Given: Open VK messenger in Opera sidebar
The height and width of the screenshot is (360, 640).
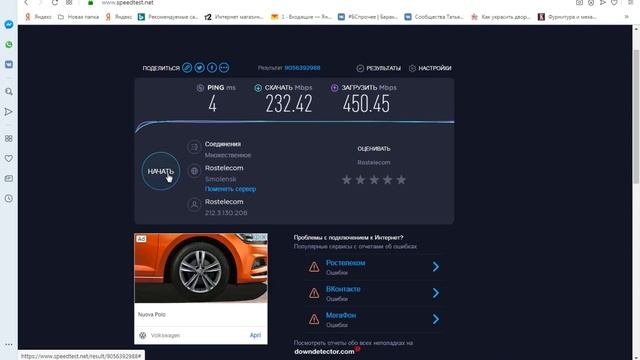Looking at the screenshot, I should click(x=9, y=64).
